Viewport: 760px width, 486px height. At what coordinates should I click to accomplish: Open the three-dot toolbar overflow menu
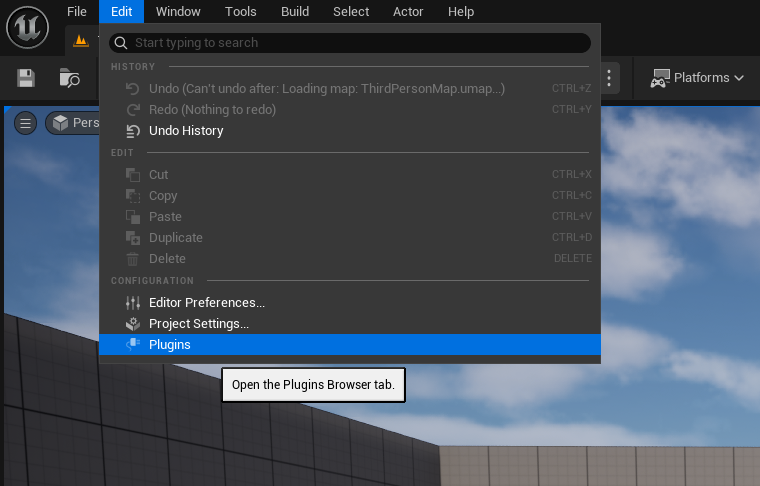coord(609,78)
